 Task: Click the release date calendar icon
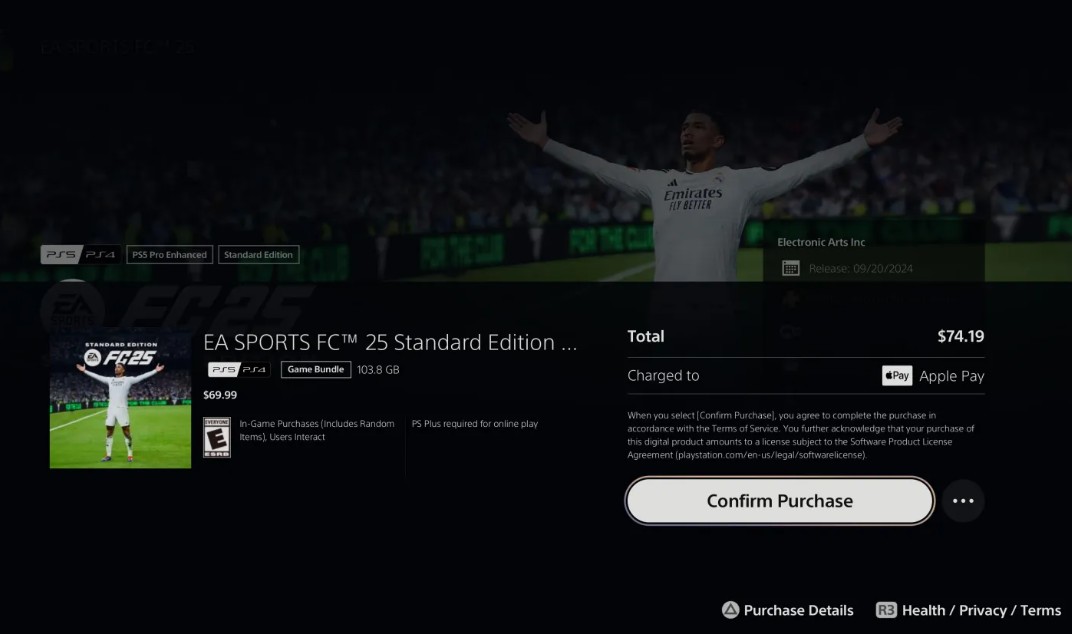click(790, 268)
